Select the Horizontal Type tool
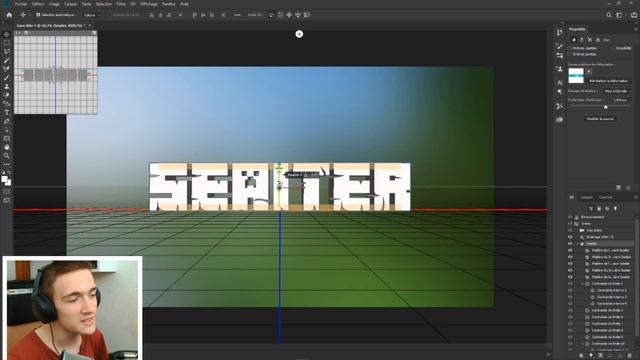Screen dimensions: 640x360 [x=7, y=112]
